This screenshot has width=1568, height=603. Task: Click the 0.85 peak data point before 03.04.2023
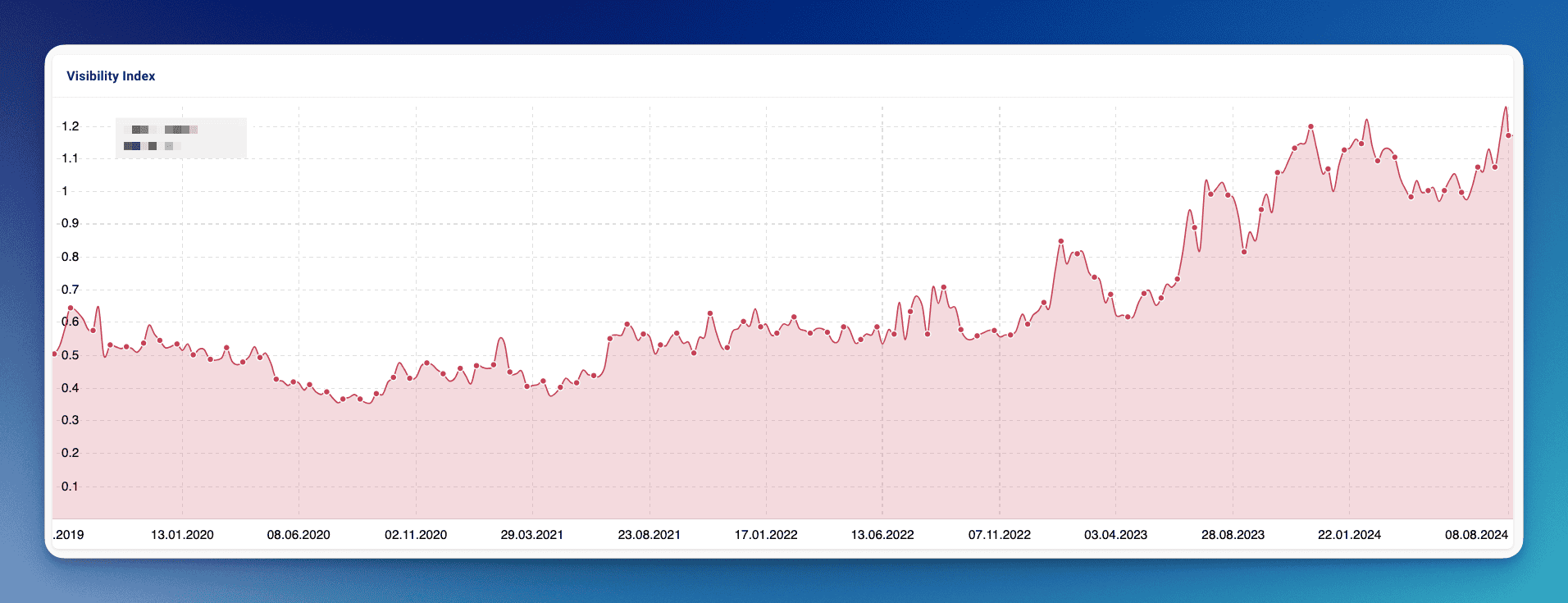coord(1061,241)
